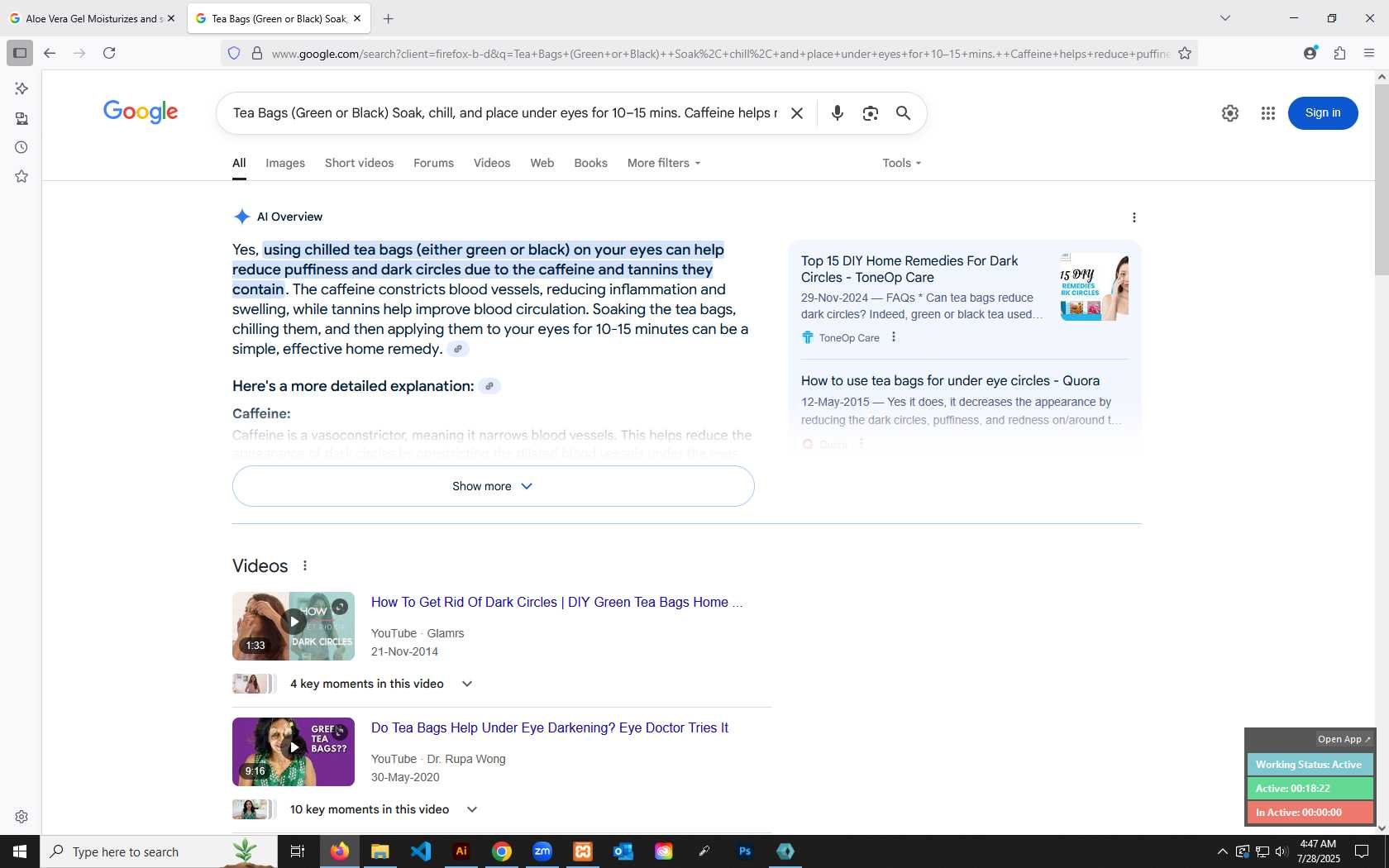Screen dimensions: 1389x868
Task: Search by image with Lens icon
Action: coord(871,113)
